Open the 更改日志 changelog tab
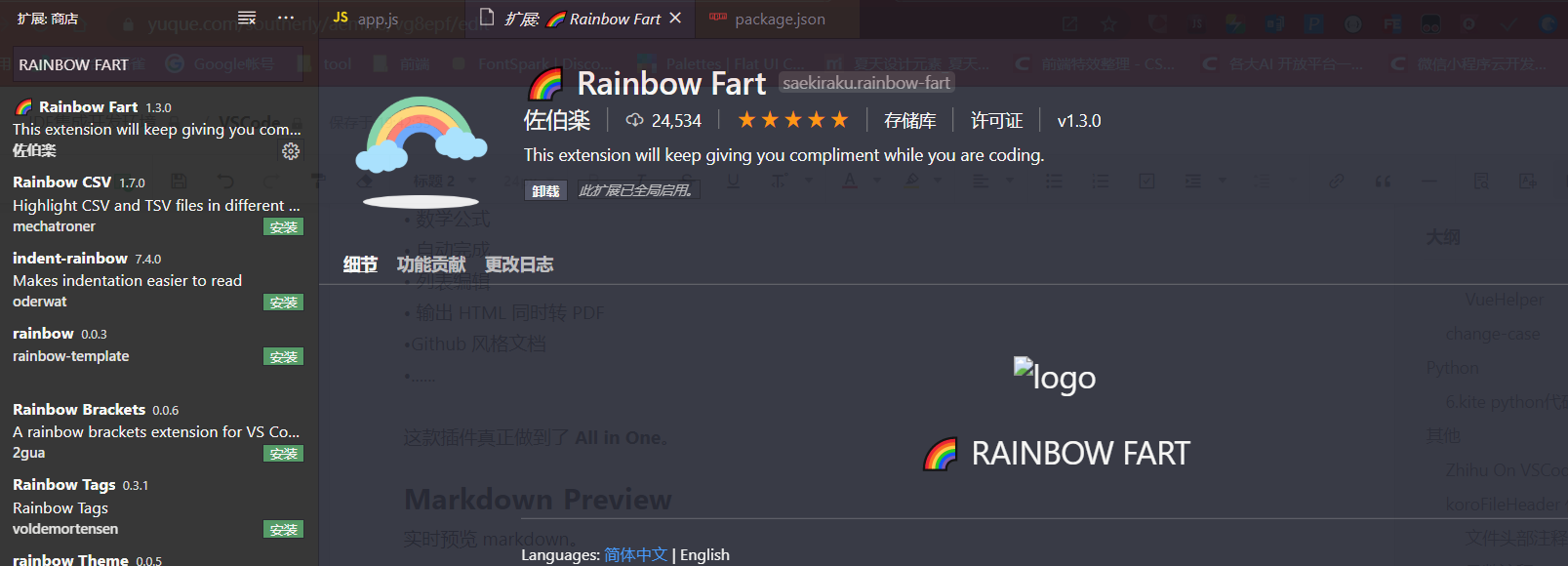This screenshot has height=566, width=1568. [519, 264]
